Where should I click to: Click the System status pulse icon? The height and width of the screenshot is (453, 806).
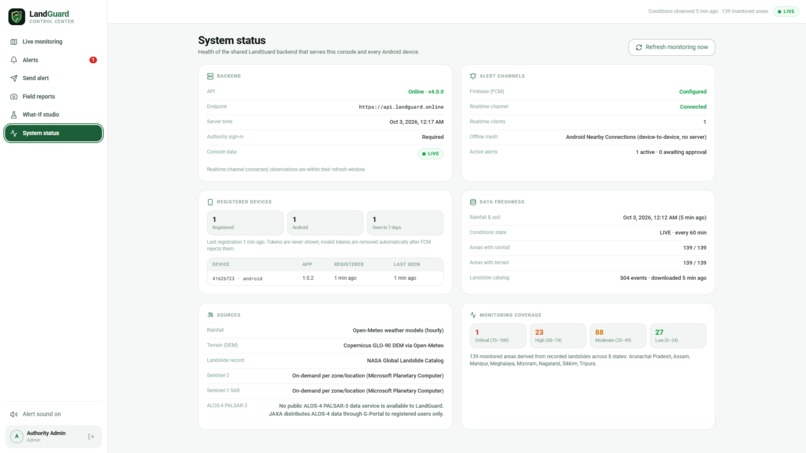(14, 133)
